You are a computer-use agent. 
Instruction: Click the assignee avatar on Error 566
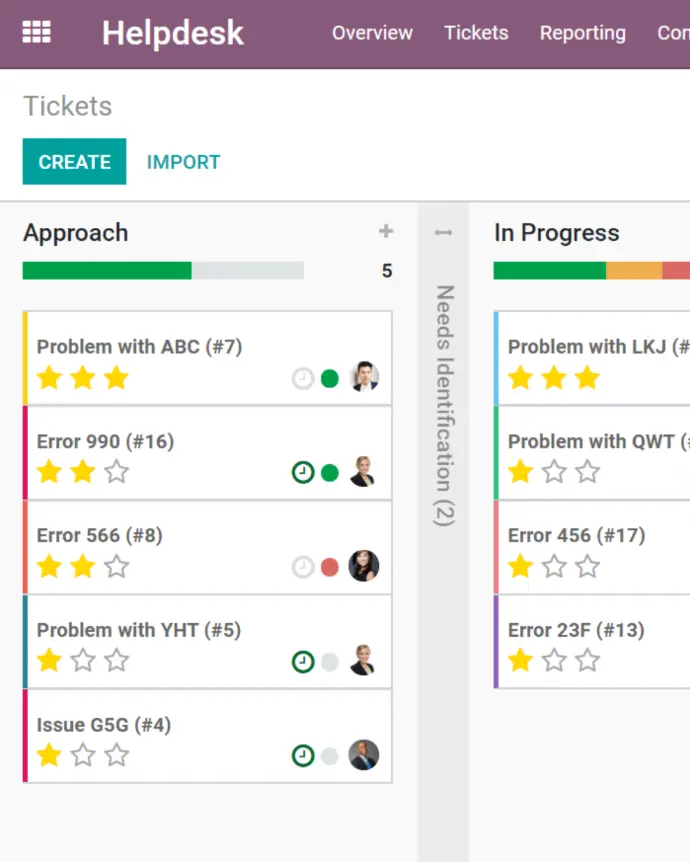364,566
